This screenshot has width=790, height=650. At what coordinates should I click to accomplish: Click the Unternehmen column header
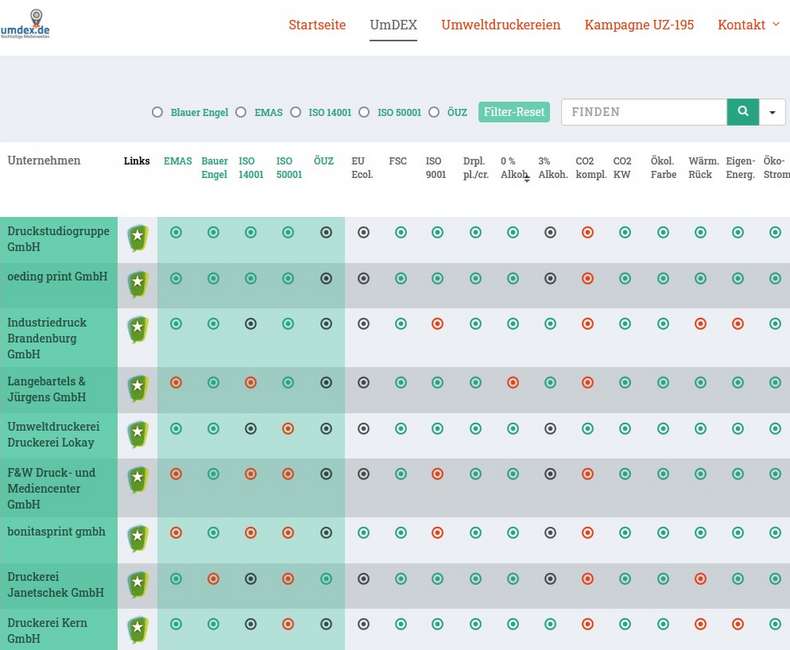tap(44, 160)
